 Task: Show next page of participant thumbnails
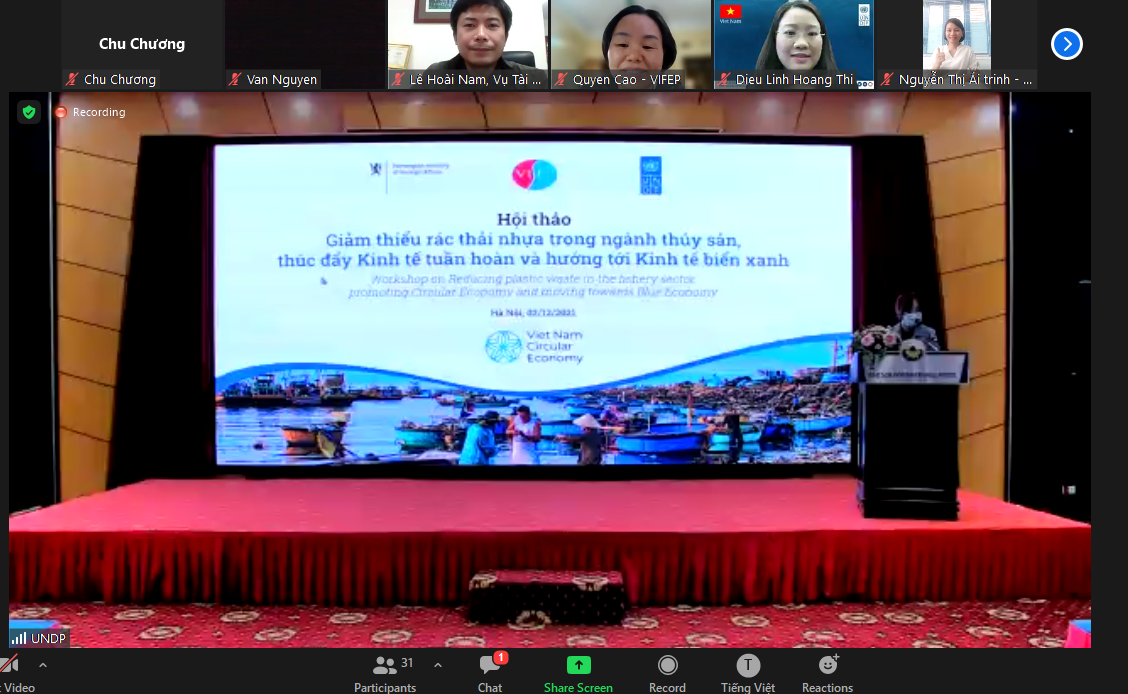[x=1066, y=44]
